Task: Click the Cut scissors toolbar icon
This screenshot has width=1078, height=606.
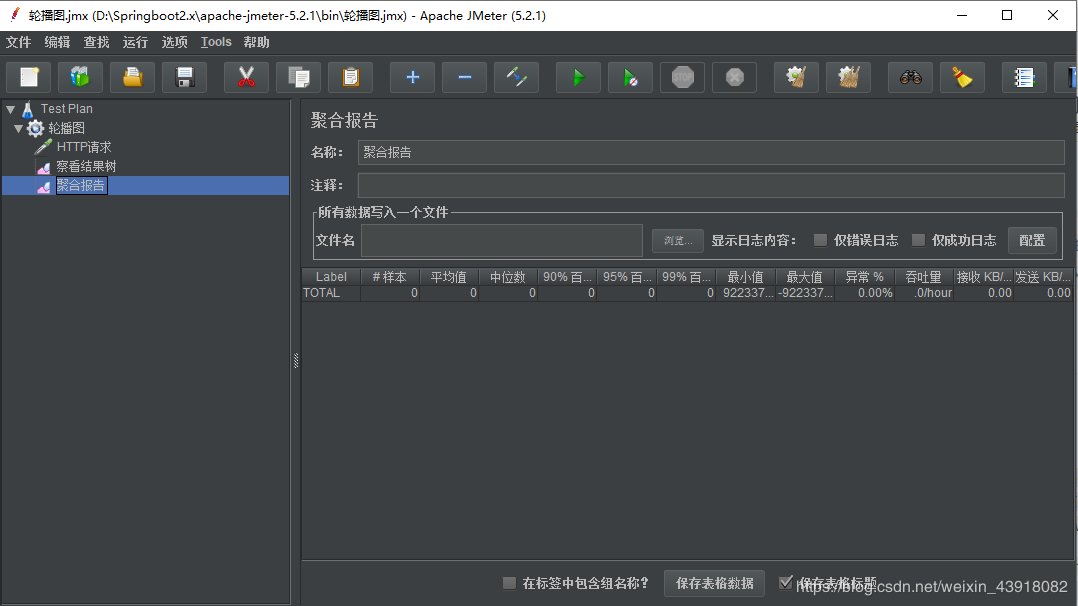Action: point(246,77)
